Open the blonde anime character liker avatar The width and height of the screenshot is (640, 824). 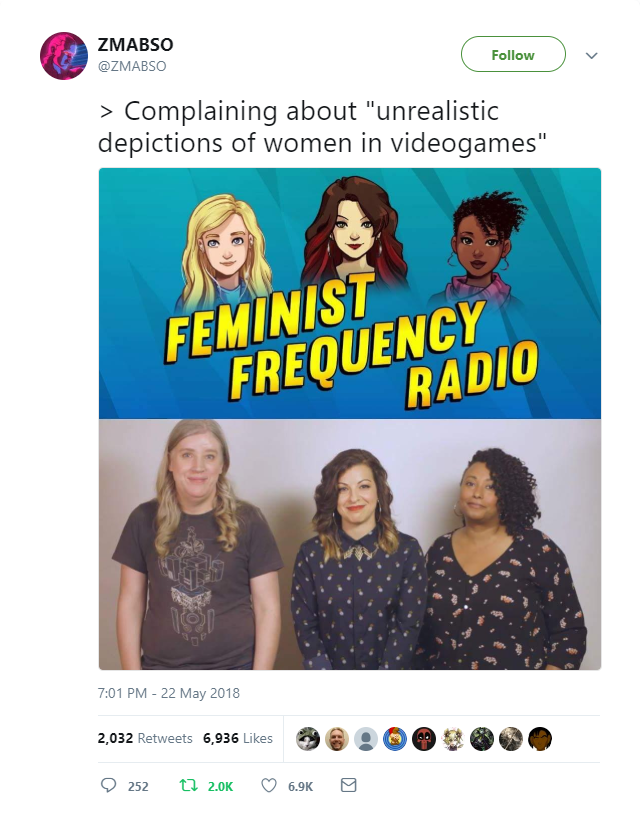453,739
